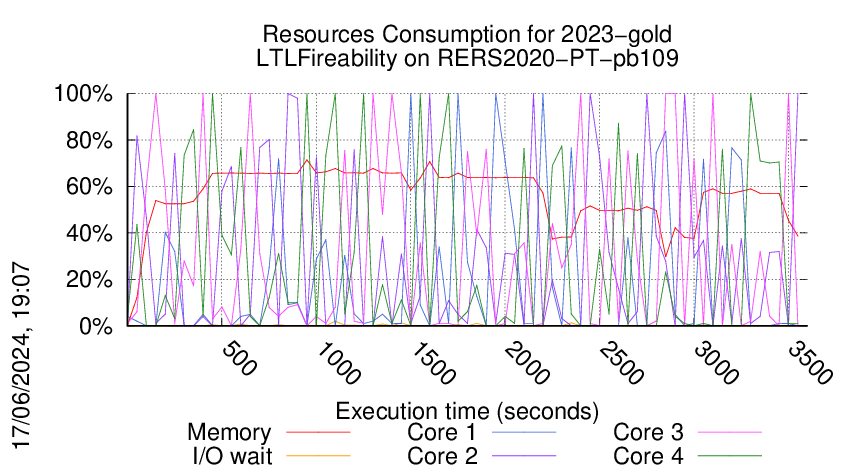Screen dimensions: 850x475
Task: Click the I/O wait legend label
Action: pyautogui.click(x=232, y=456)
